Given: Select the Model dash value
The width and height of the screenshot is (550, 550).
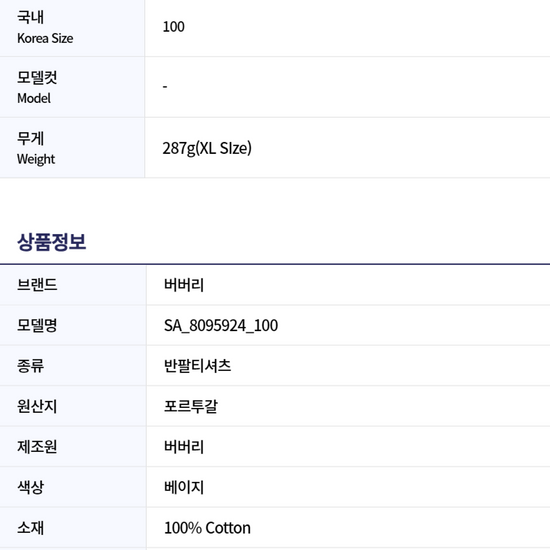Looking at the screenshot, I should point(165,87).
